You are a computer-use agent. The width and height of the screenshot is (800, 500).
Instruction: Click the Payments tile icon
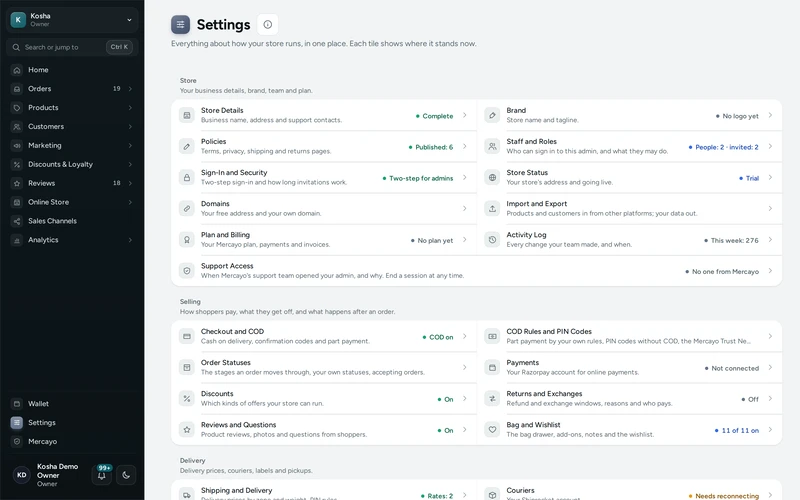coord(492,367)
